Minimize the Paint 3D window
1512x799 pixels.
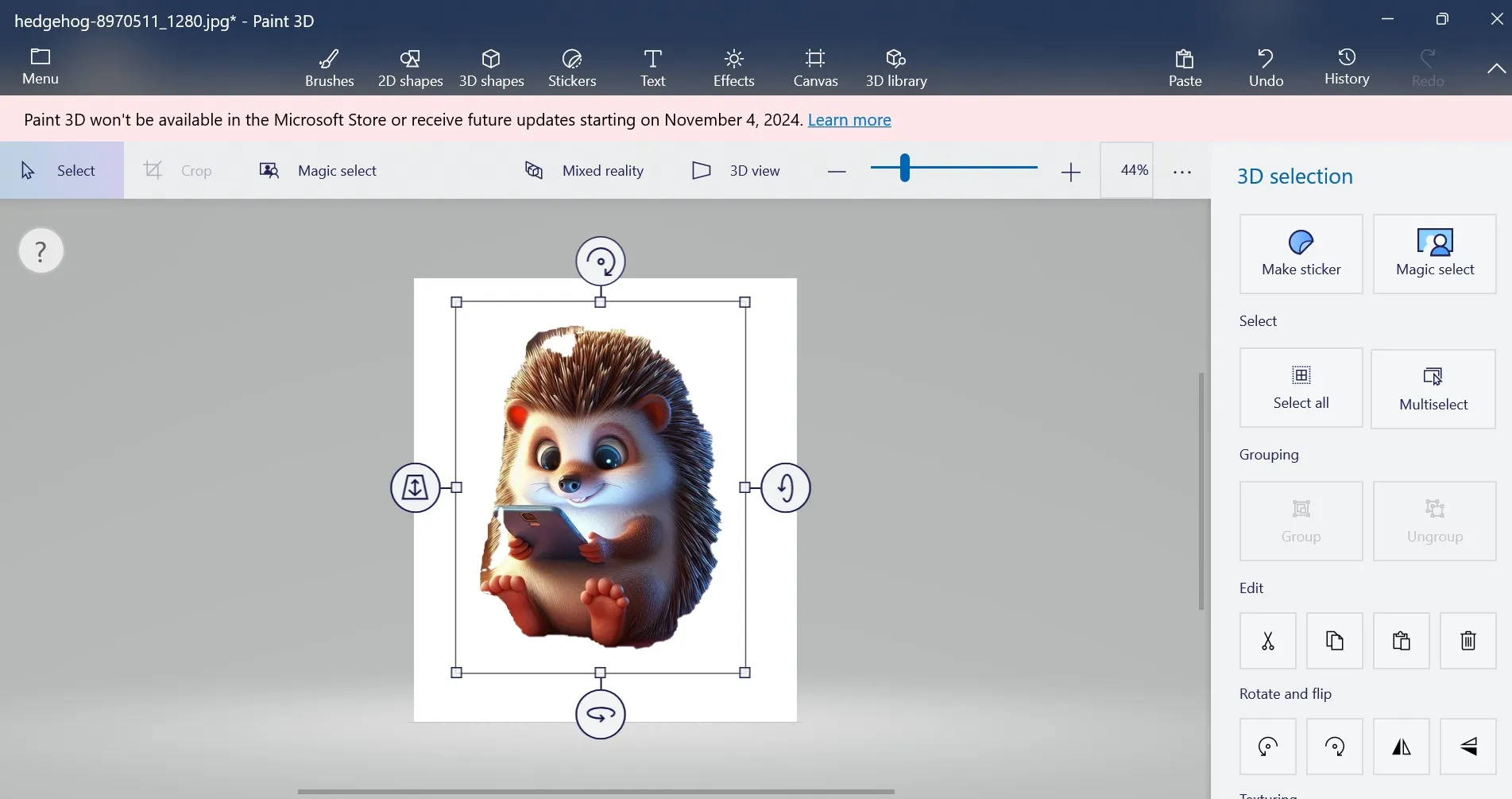pyautogui.click(x=1387, y=19)
